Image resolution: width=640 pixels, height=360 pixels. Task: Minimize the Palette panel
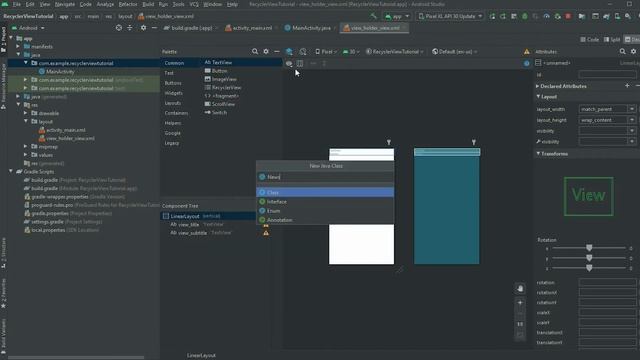point(277,51)
